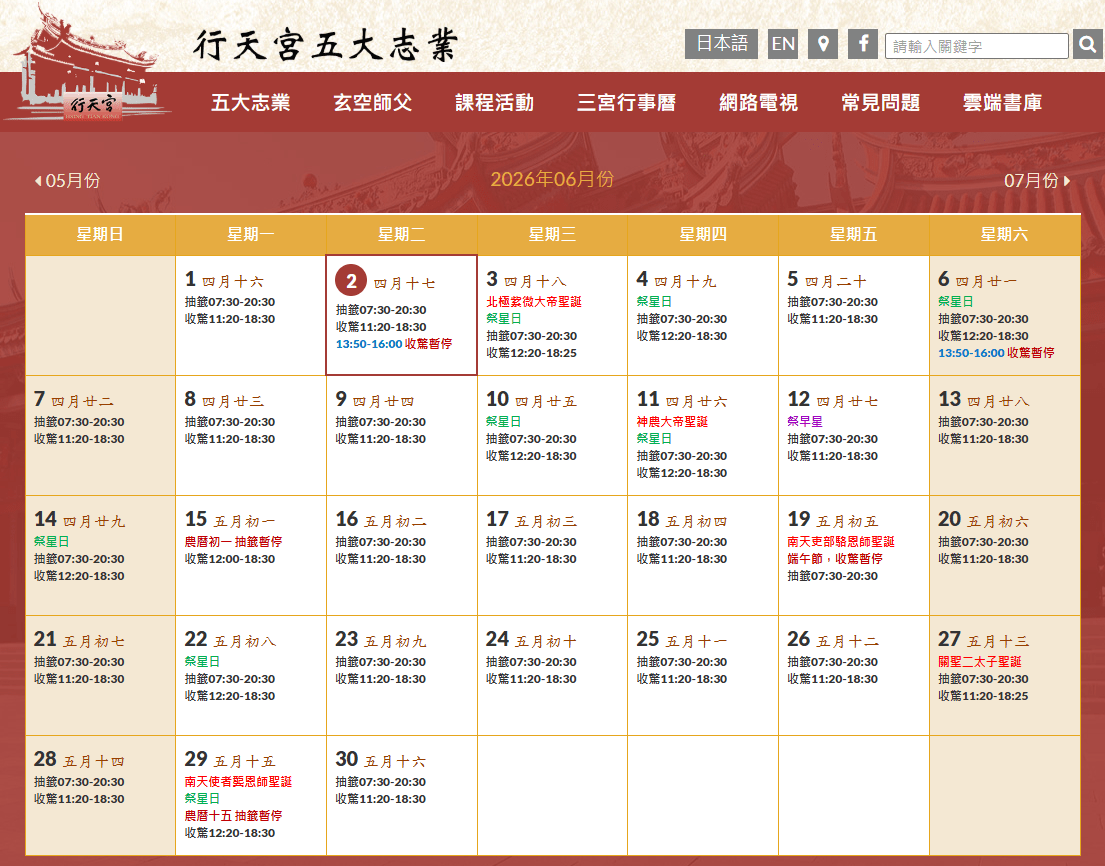Click date number 16 五月初二
Image resolution: width=1105 pixels, height=866 pixels.
pos(381,520)
